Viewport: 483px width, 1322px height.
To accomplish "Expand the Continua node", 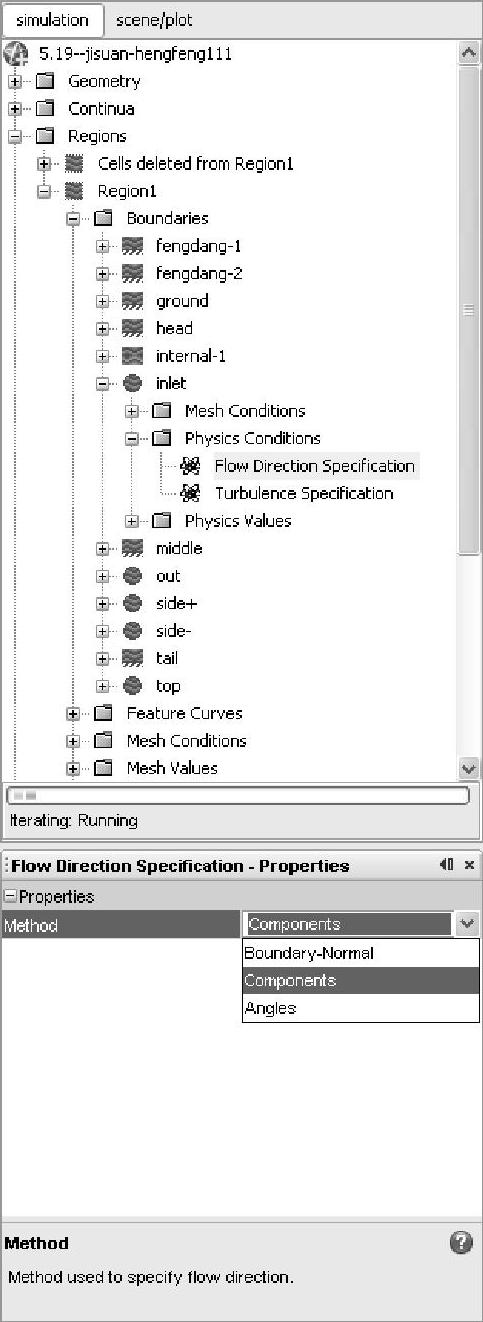I will (15, 109).
